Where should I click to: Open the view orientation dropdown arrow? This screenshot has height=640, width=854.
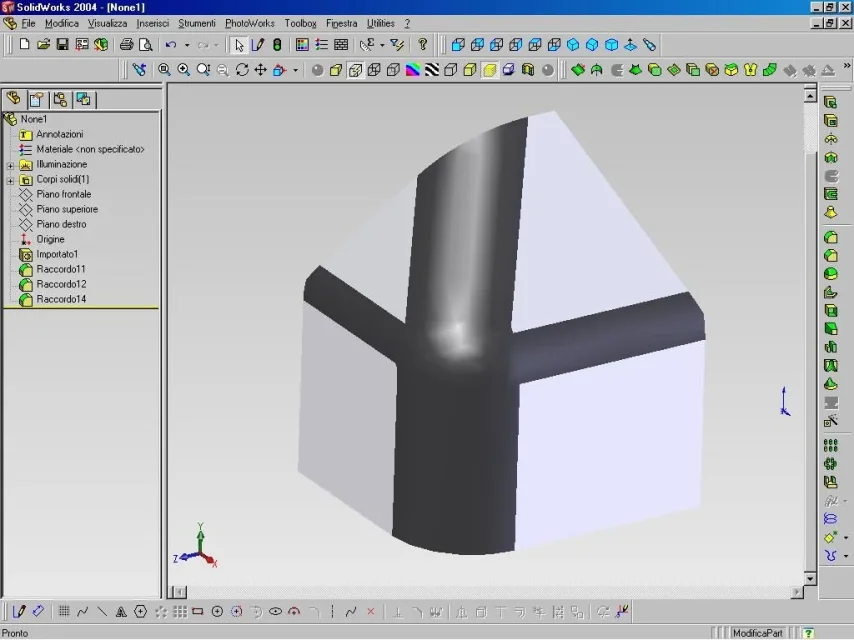pyautogui.click(x=296, y=70)
